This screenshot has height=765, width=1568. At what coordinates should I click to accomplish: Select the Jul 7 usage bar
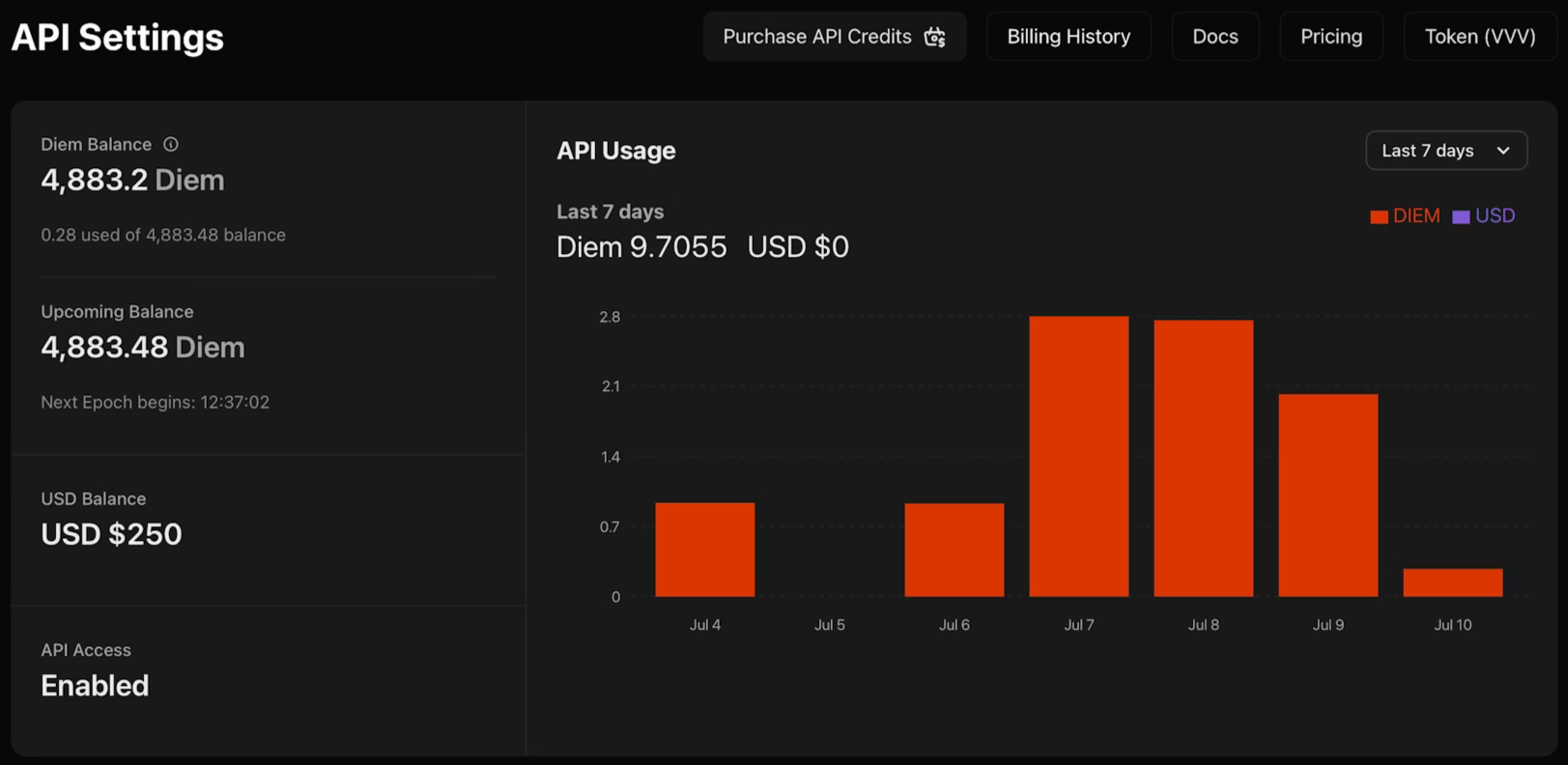1078,456
